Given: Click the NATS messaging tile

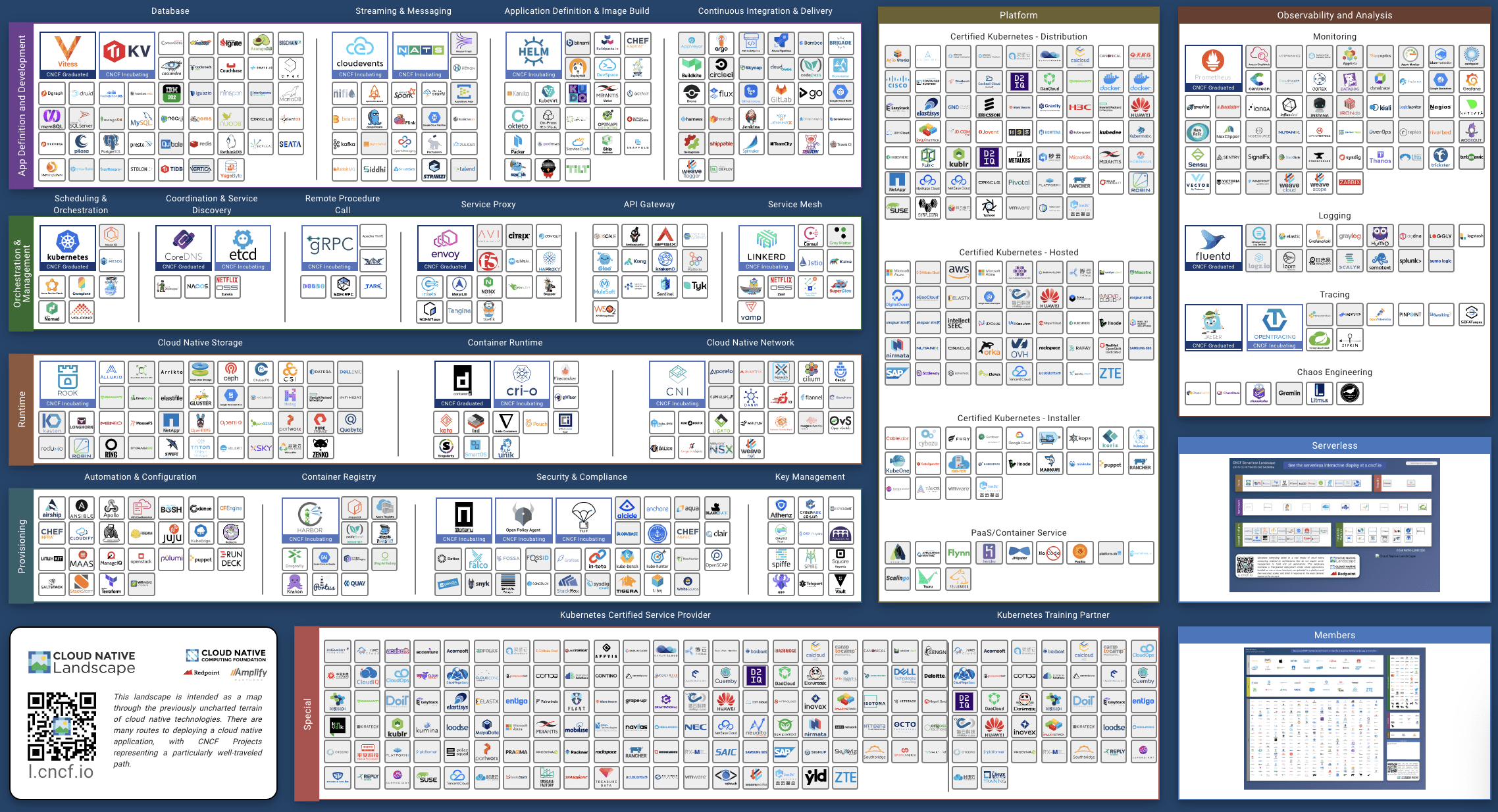Looking at the screenshot, I should pos(420,55).
